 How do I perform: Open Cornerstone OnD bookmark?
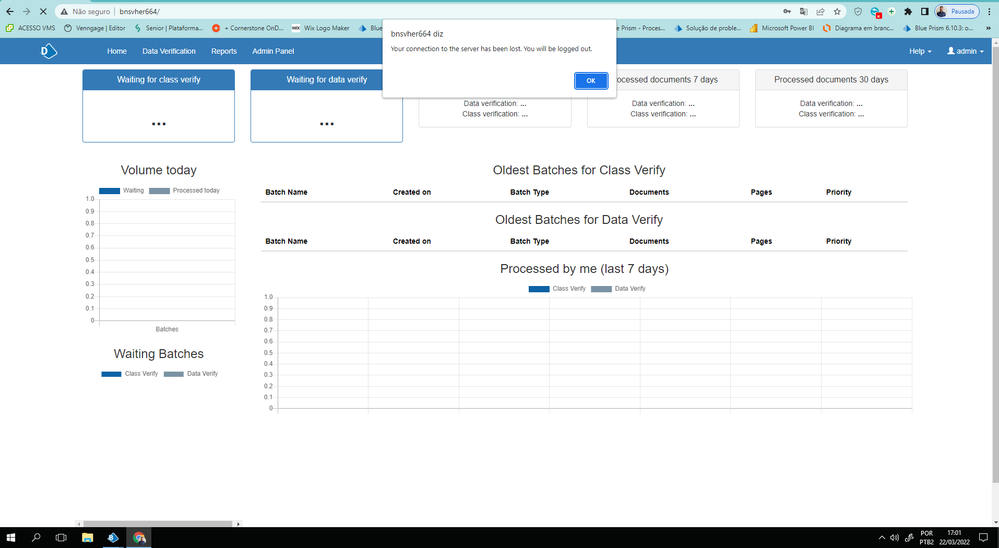coord(247,28)
